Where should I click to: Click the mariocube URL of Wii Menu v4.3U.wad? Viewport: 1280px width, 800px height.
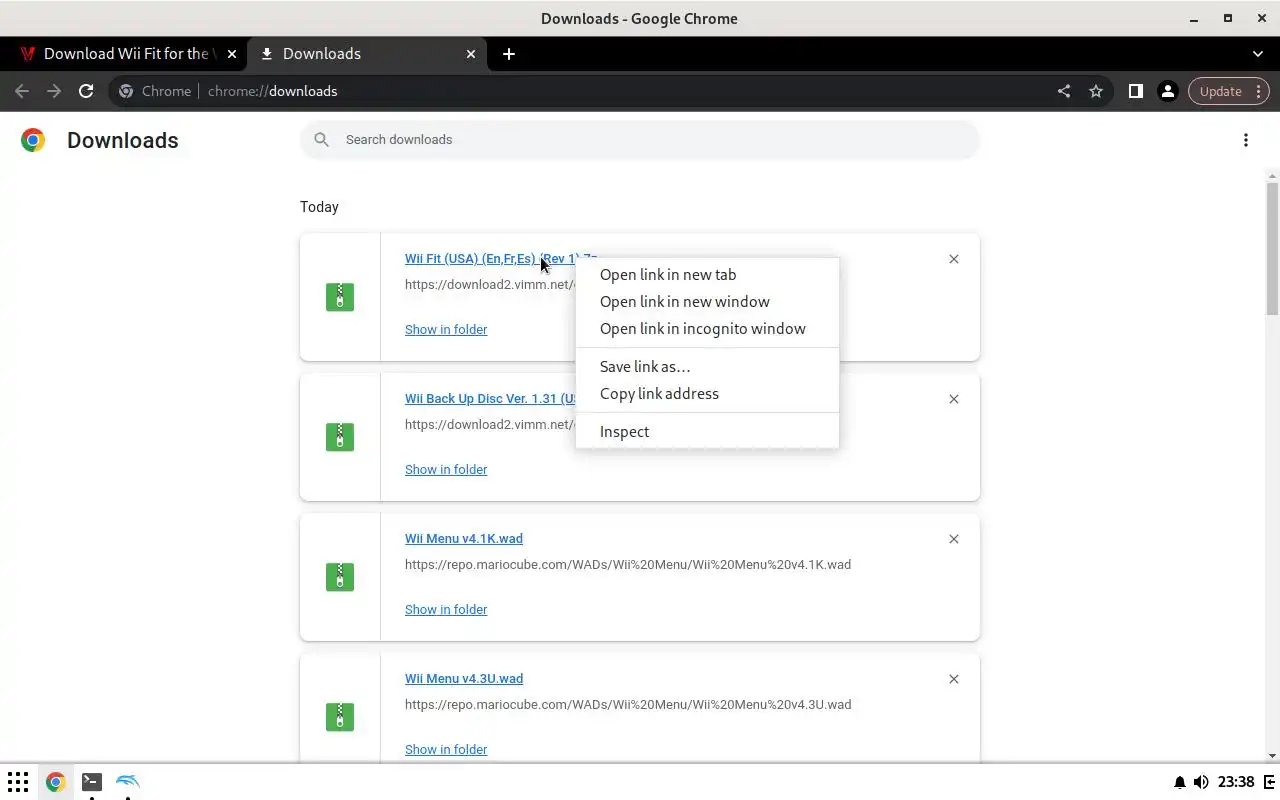628,705
